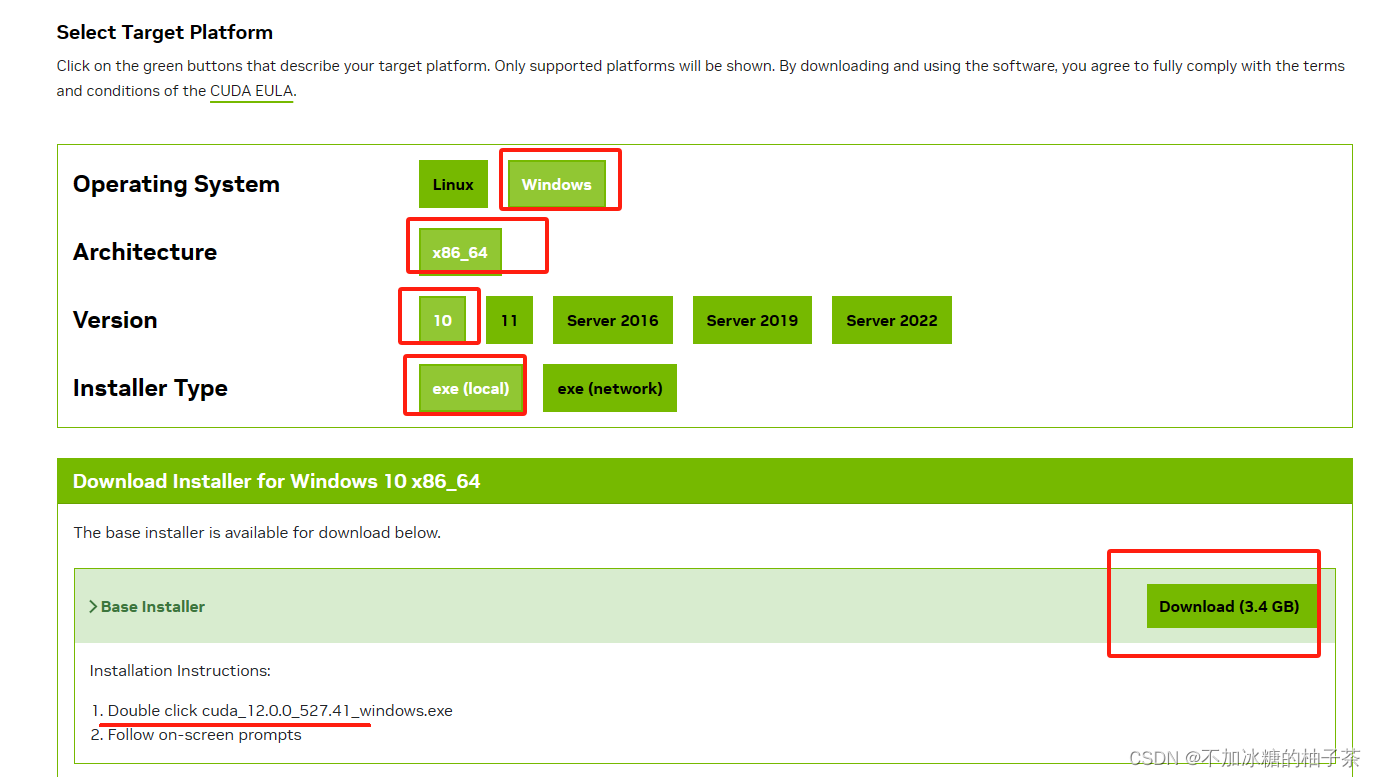Click 'Follow on-screen prompts' step

[x=205, y=735]
